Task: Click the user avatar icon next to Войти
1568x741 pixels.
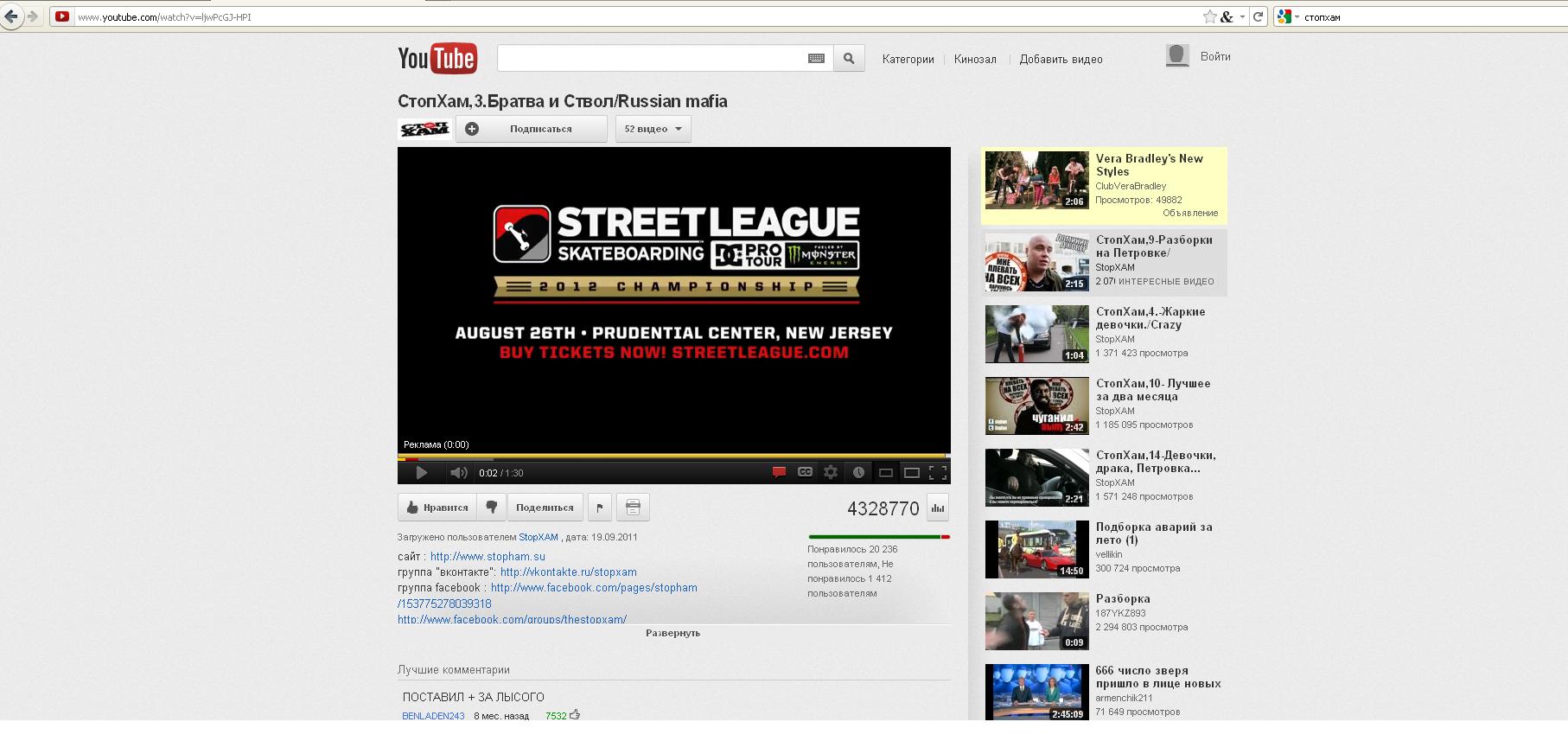Action: (x=1177, y=56)
